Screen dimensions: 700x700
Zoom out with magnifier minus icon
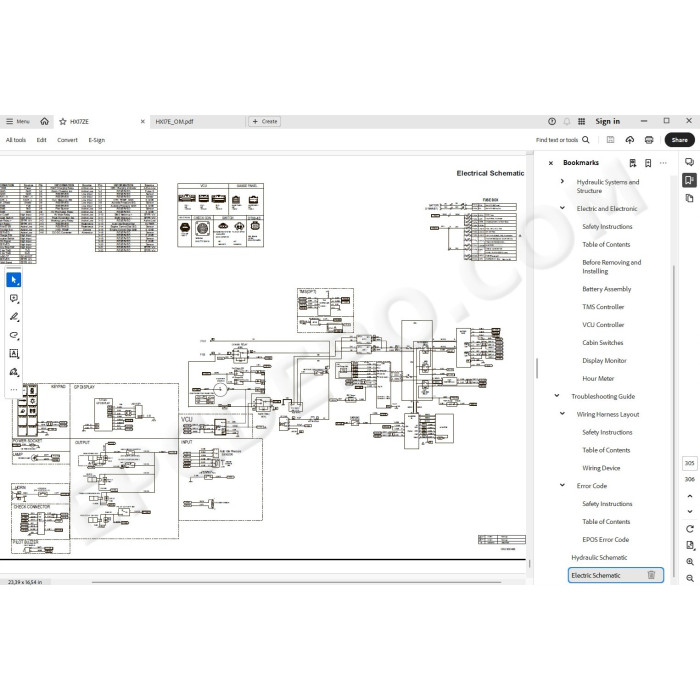point(690,578)
